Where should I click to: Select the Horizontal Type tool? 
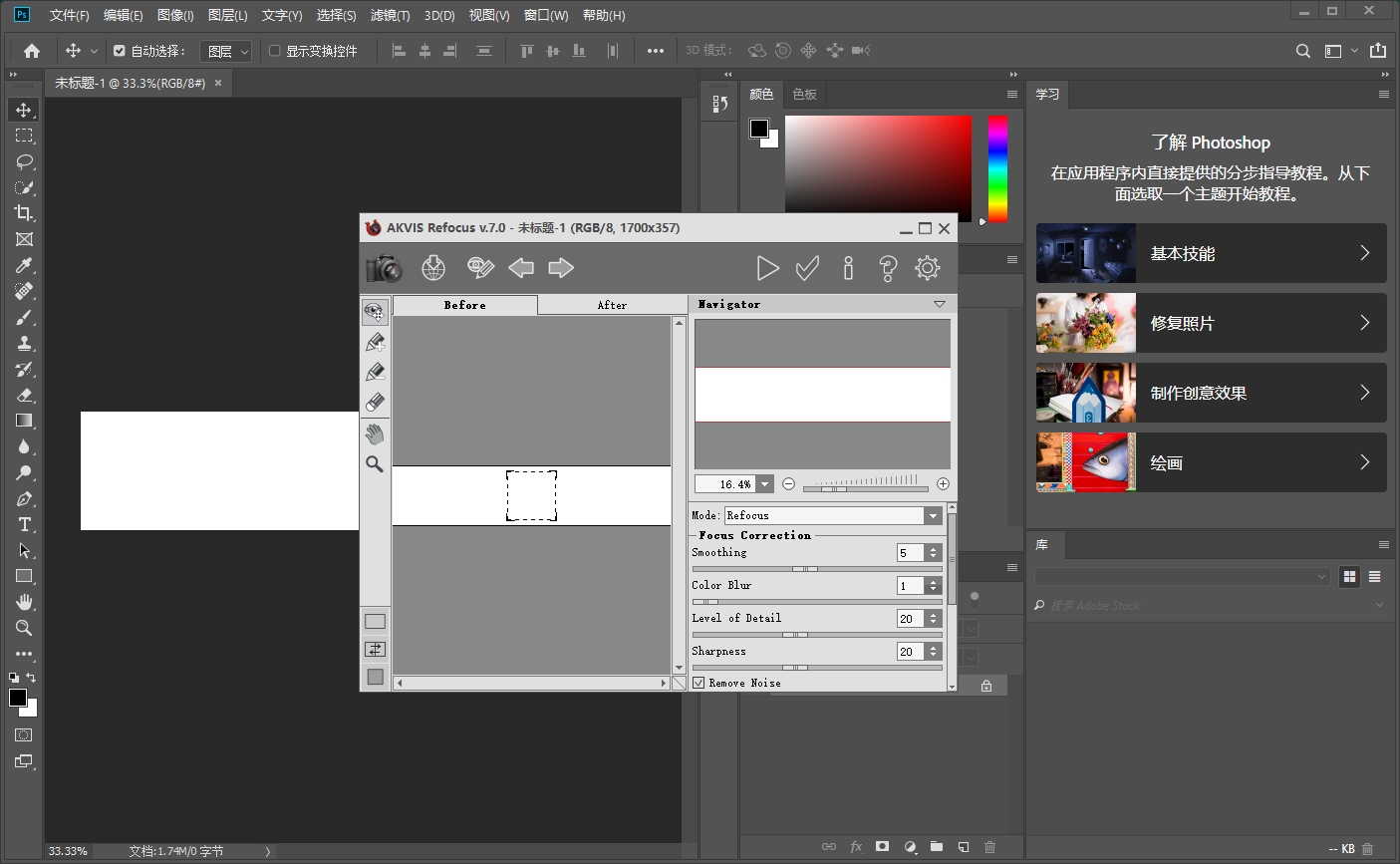[24, 524]
